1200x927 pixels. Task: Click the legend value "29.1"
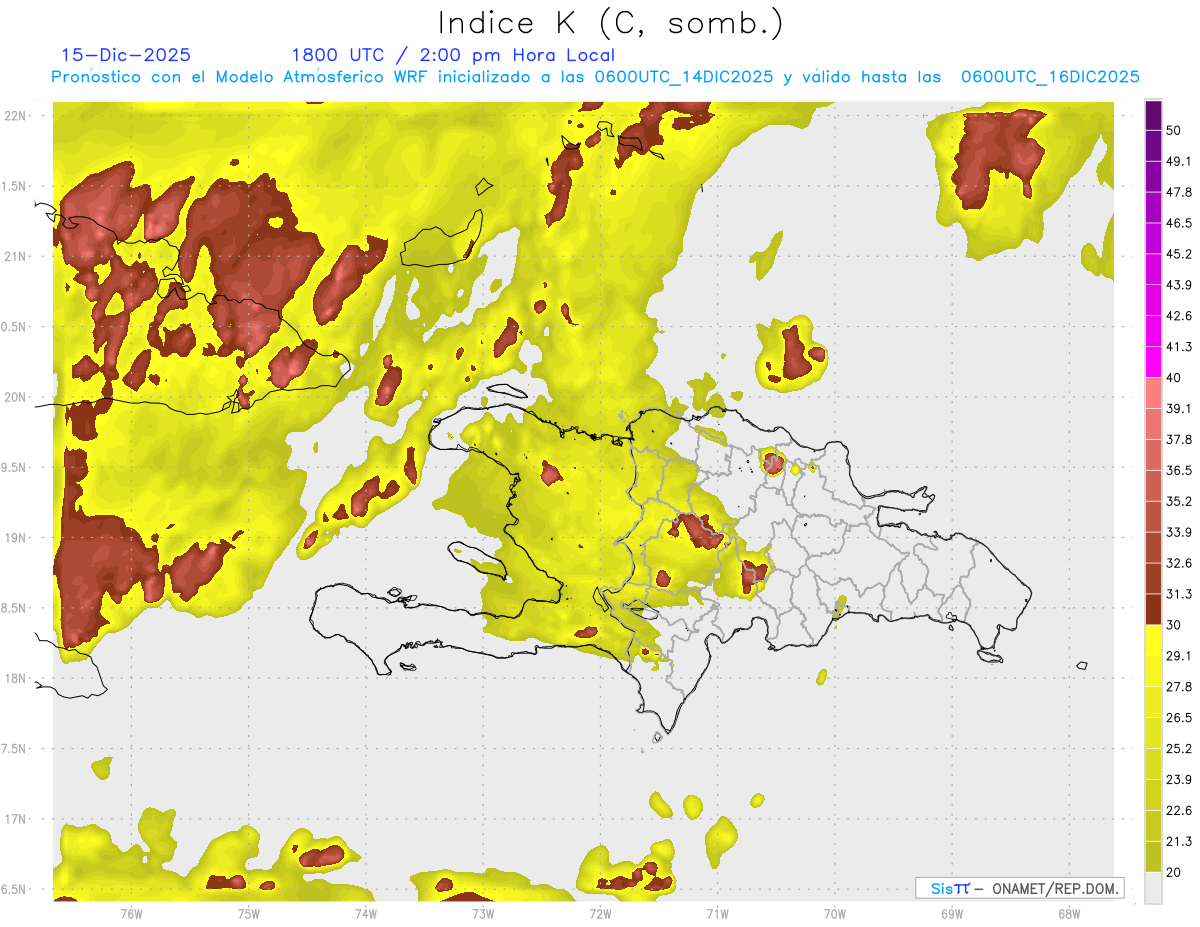(x=1179, y=656)
